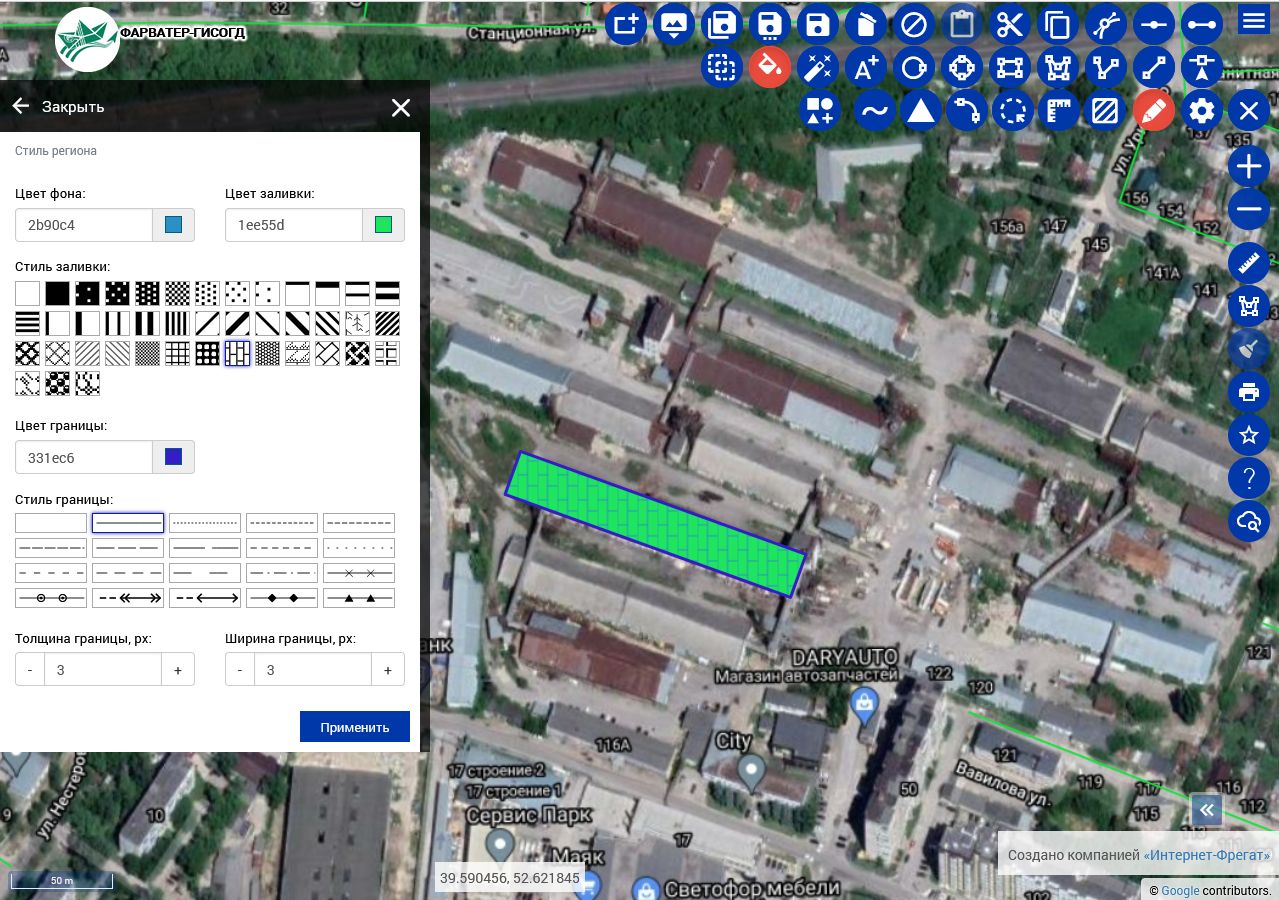Select the scissors cut tool
Screen dimensions: 1279x900
[1010, 24]
